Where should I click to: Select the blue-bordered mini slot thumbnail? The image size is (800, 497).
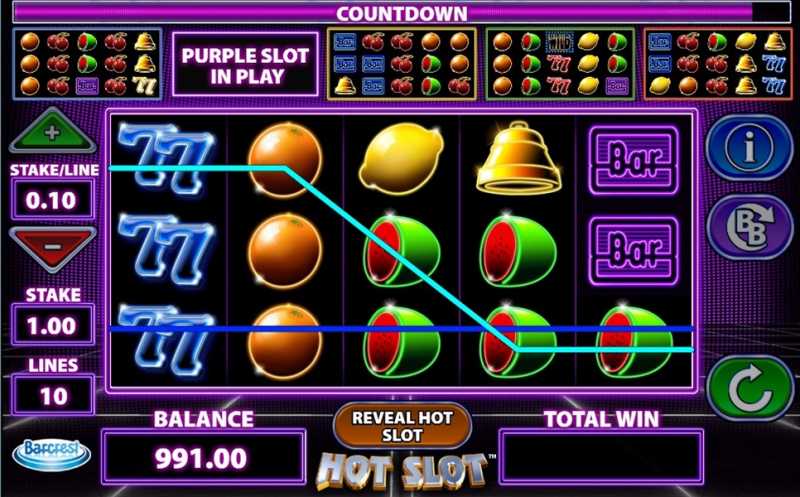87,64
